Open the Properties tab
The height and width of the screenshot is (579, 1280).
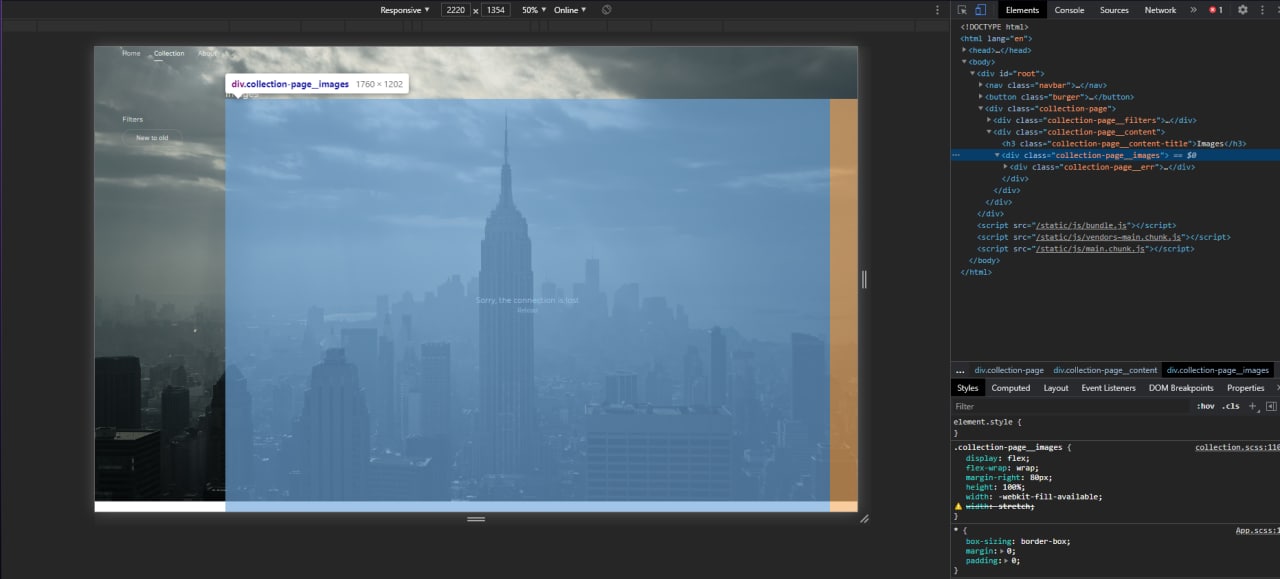point(1245,388)
